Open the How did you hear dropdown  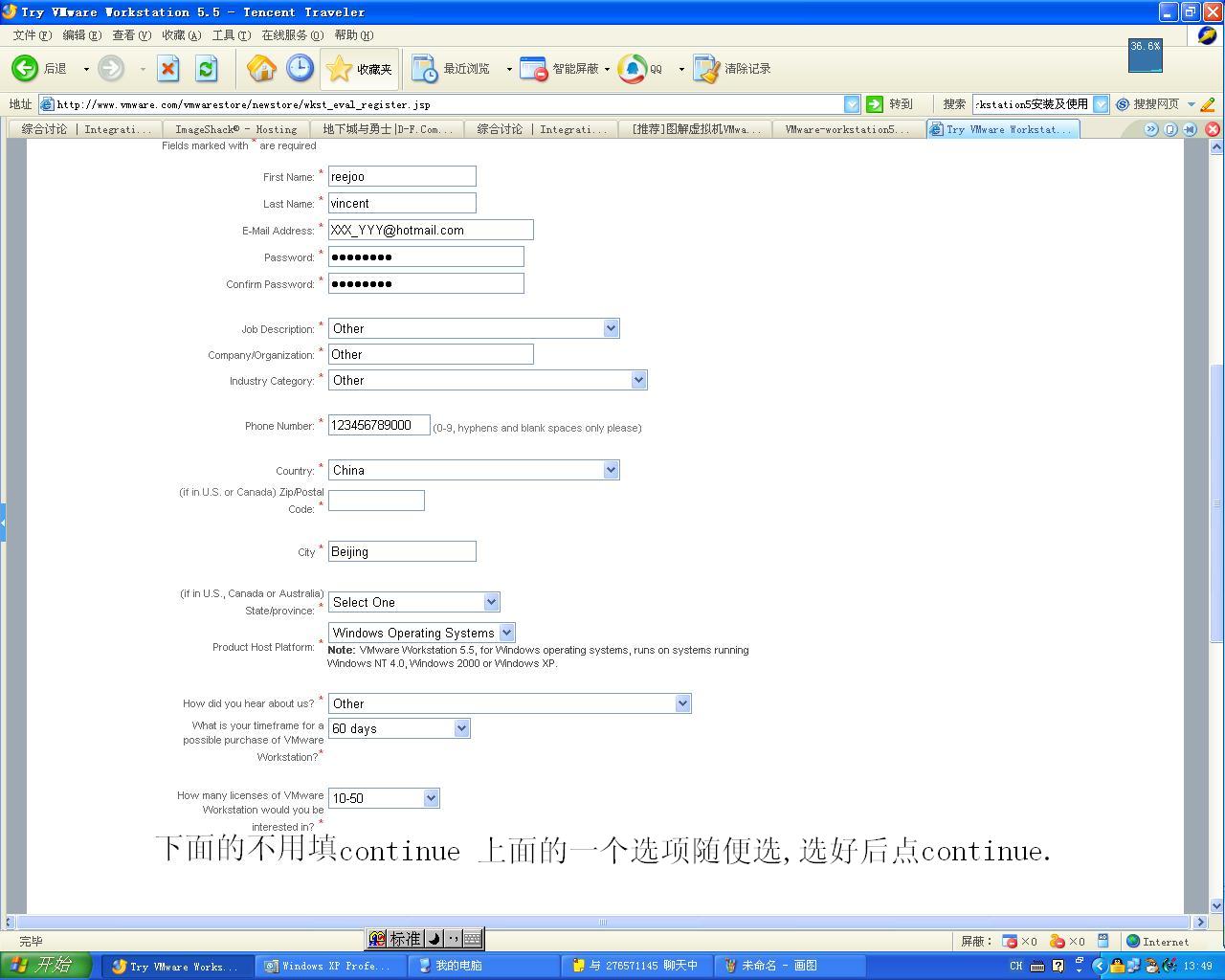509,703
